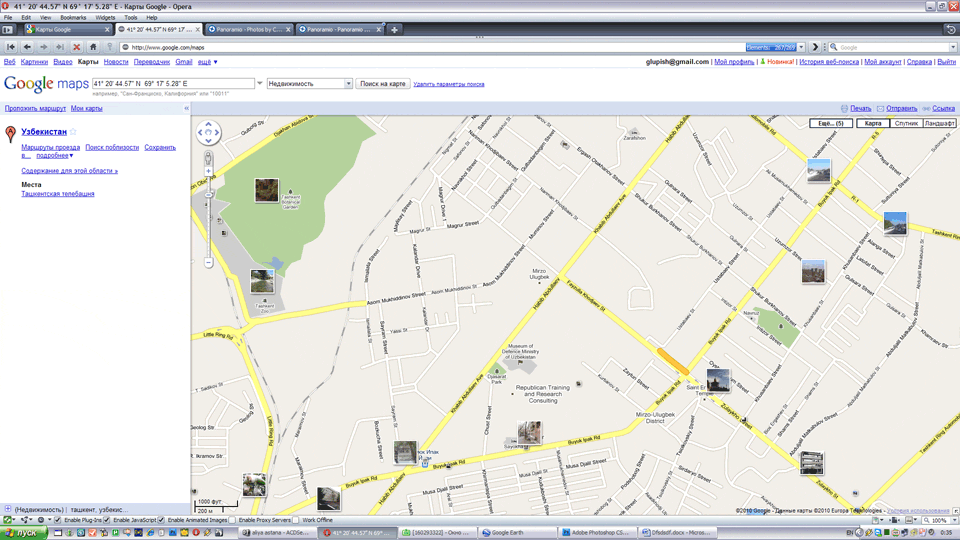Open aliya astana ACDSee taskbar item
Image resolution: width=960 pixels, height=540 pixels.
(277, 533)
